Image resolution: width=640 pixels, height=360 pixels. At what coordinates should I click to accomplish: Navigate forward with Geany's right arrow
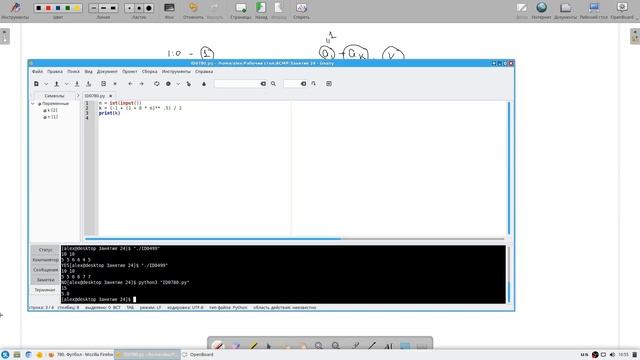142,84
